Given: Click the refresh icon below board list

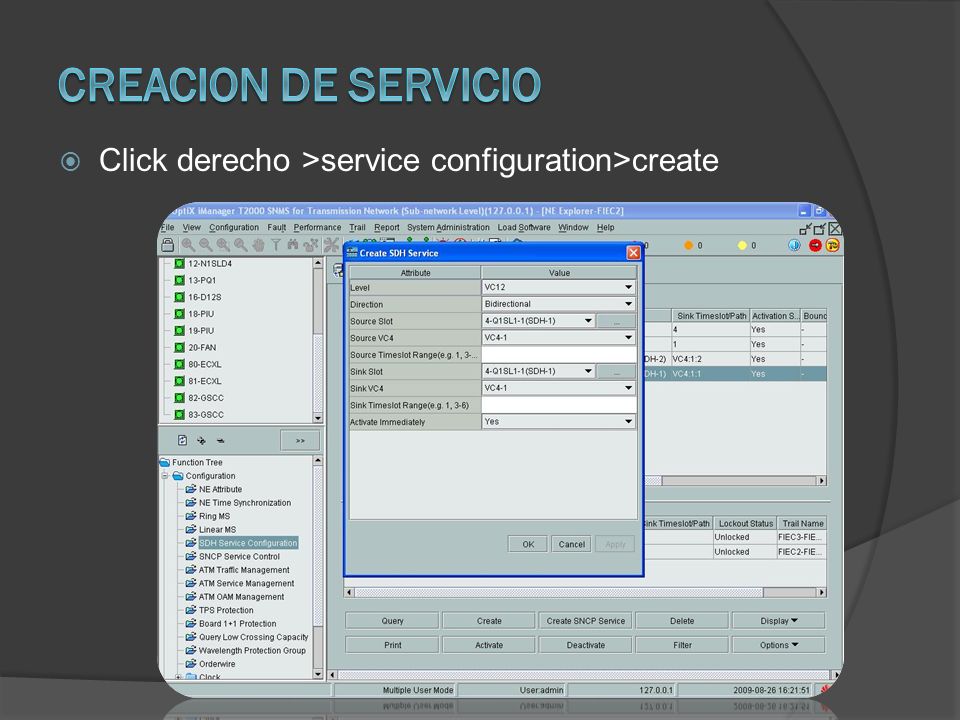Looking at the screenshot, I should tap(182, 440).
